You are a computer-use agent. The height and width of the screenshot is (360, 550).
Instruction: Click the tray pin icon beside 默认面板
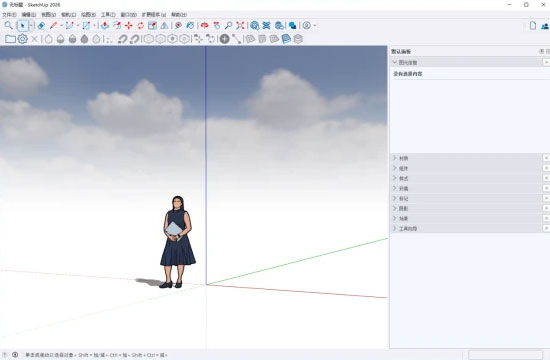tap(542, 52)
